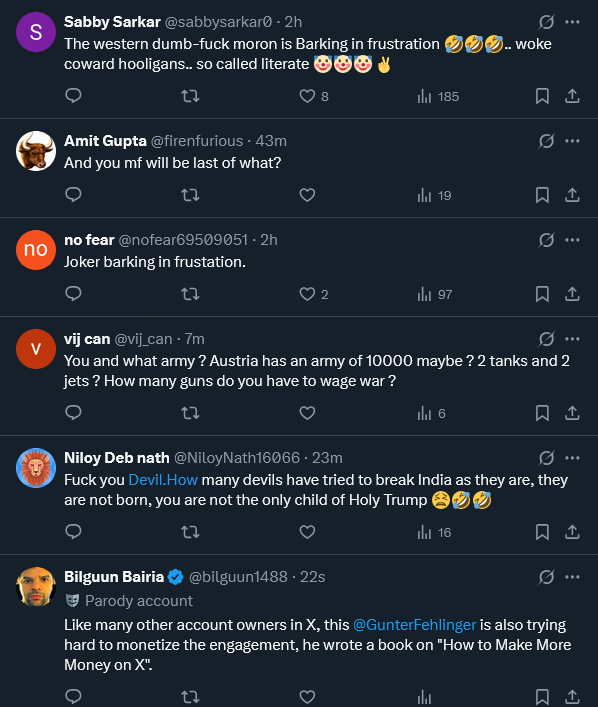Open the Devil.How link

point(163,480)
